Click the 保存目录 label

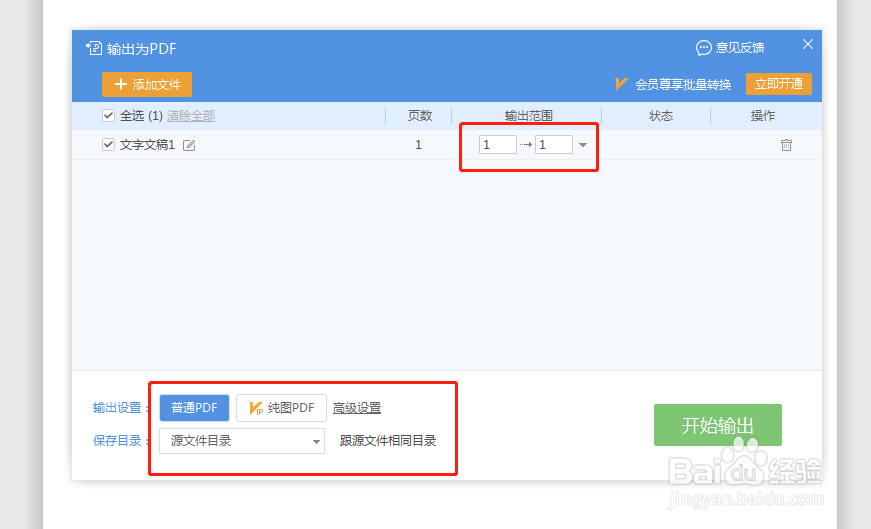tap(117, 441)
